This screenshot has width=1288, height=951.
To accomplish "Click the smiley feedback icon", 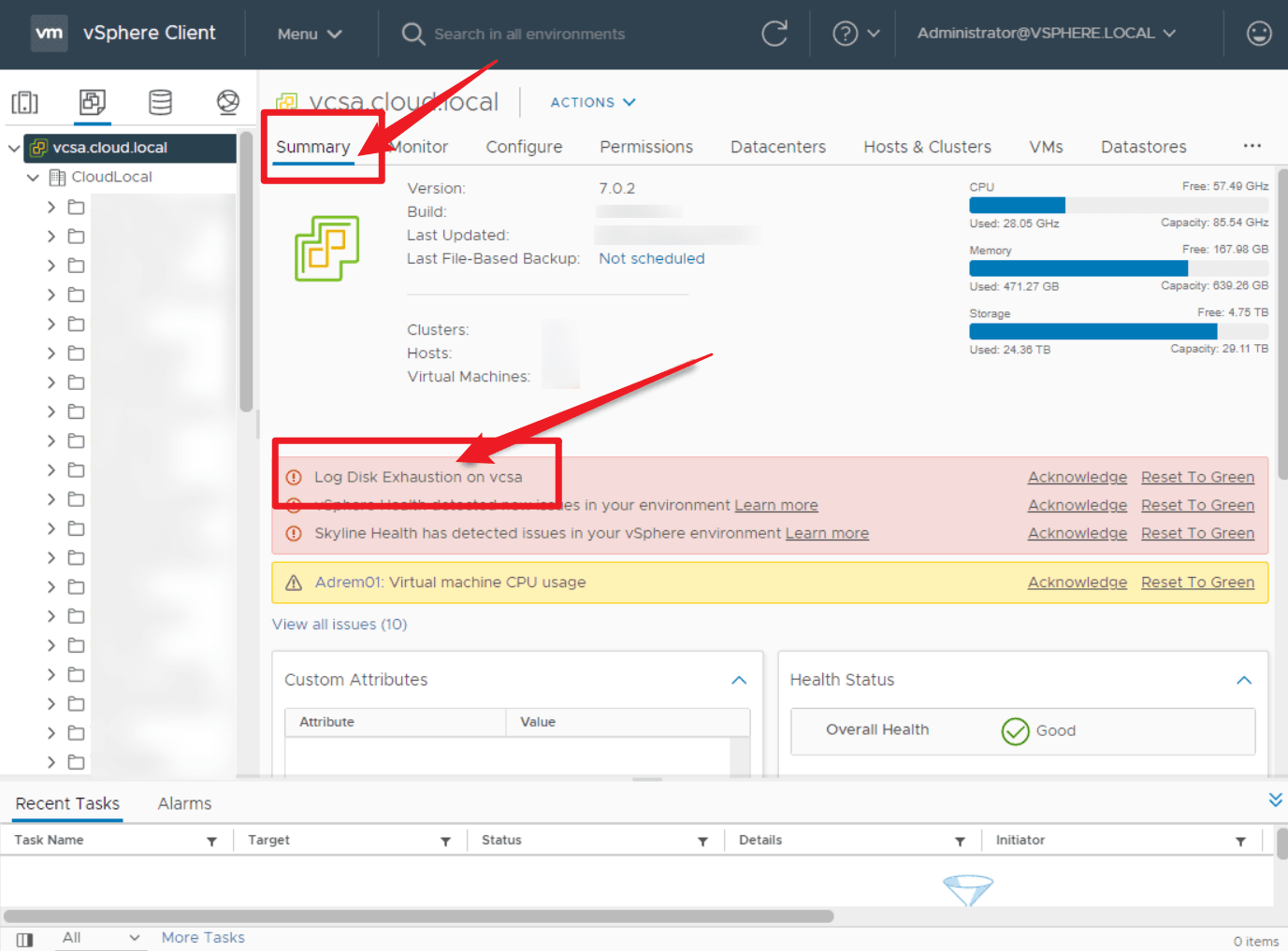I will (1259, 34).
